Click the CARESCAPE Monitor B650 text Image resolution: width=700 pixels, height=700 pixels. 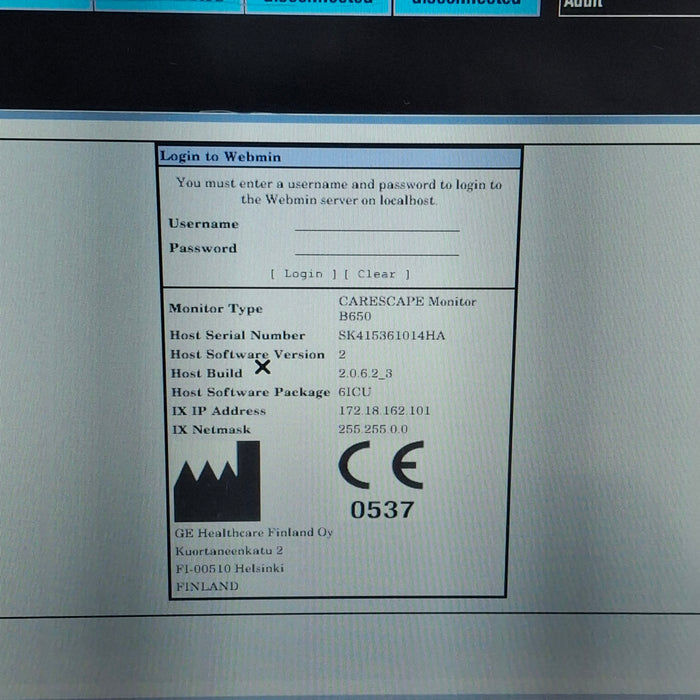(x=406, y=308)
